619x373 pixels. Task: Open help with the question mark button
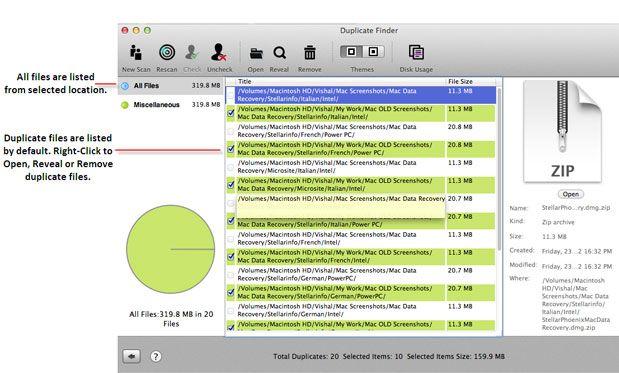pyautogui.click(x=156, y=356)
